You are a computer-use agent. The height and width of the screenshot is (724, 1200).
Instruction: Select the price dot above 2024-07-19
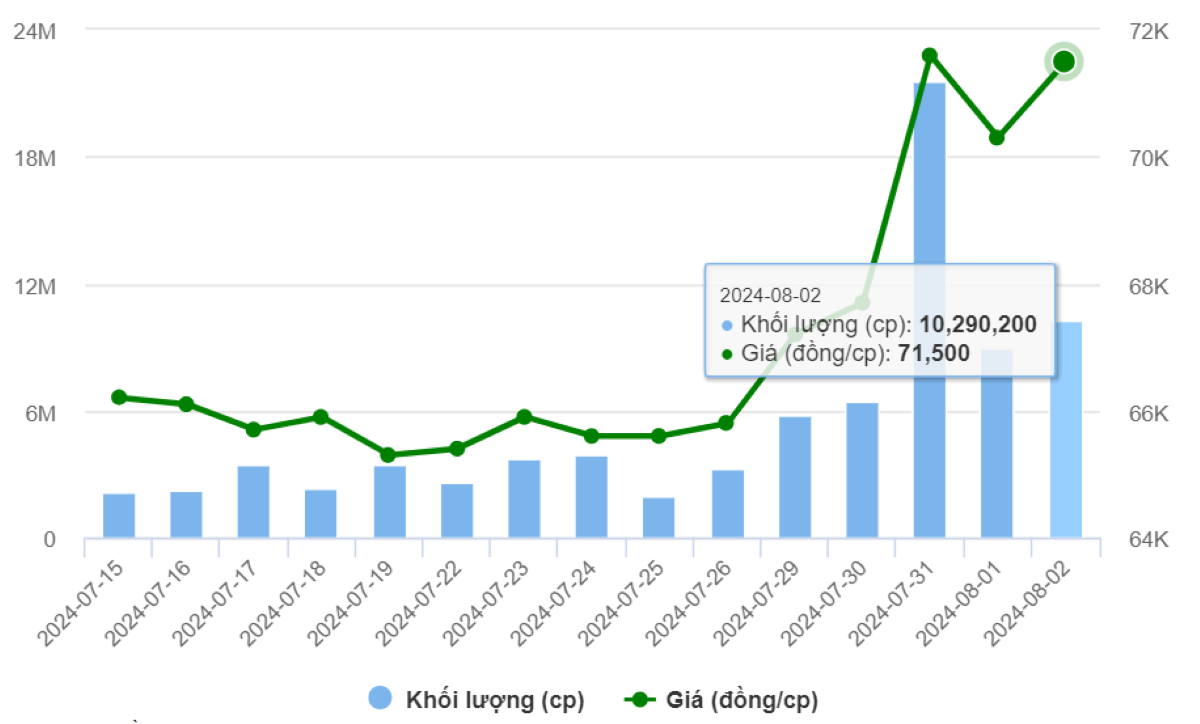pyautogui.click(x=388, y=454)
